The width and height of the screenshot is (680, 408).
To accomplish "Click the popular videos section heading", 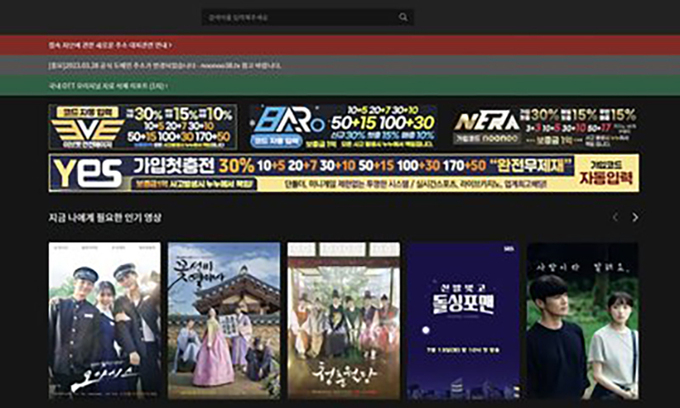I will [x=105, y=217].
